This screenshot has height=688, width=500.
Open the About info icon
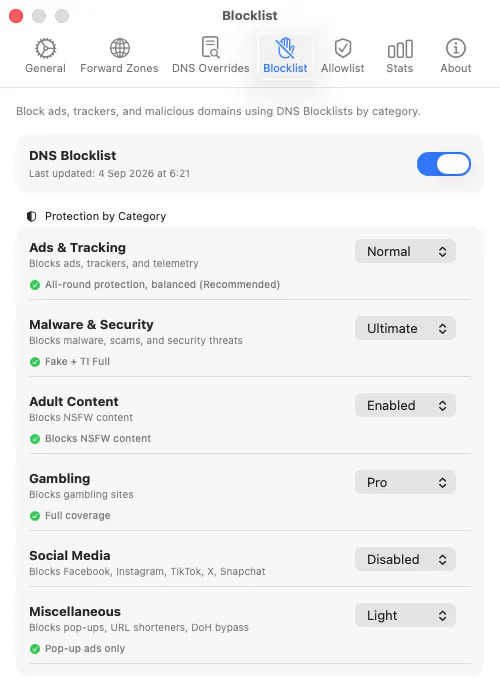(x=456, y=48)
